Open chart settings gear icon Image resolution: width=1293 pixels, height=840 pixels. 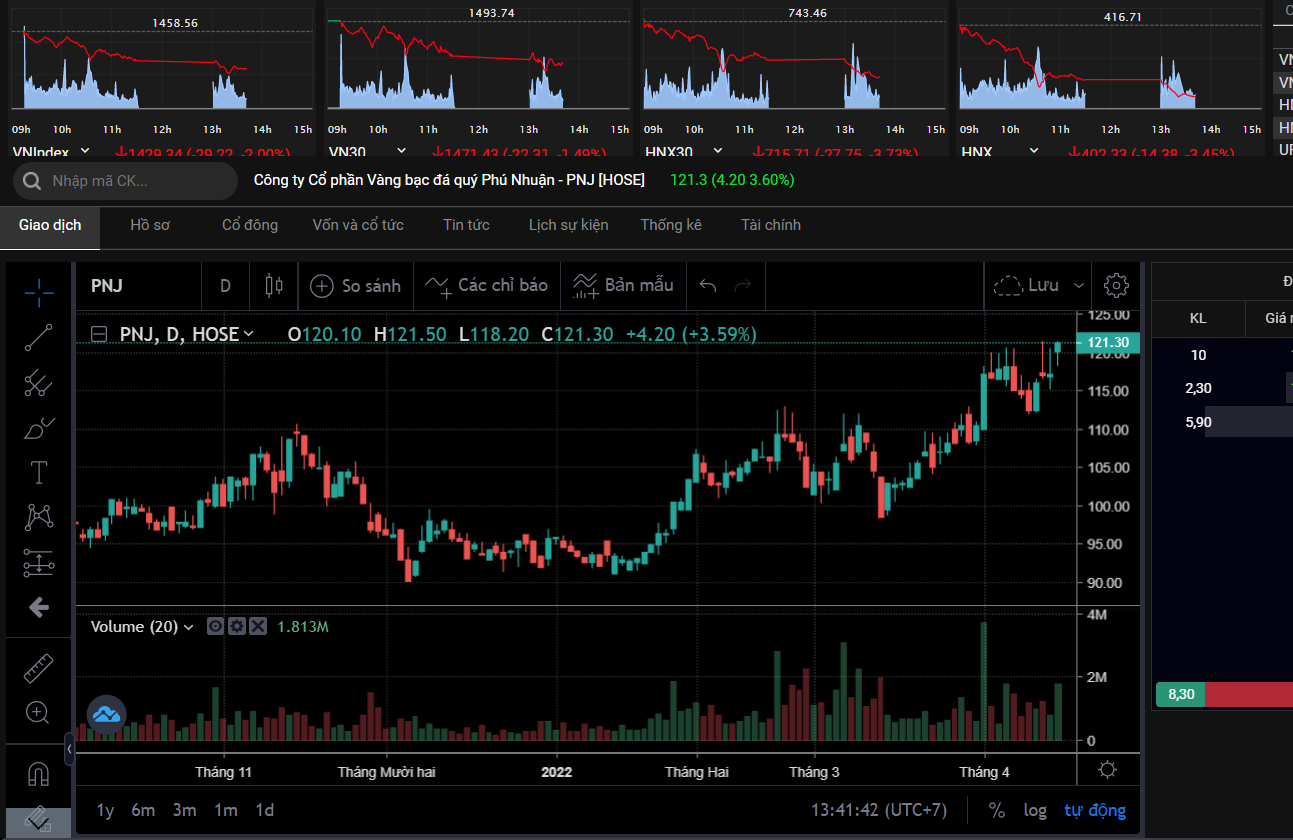[x=1116, y=286]
